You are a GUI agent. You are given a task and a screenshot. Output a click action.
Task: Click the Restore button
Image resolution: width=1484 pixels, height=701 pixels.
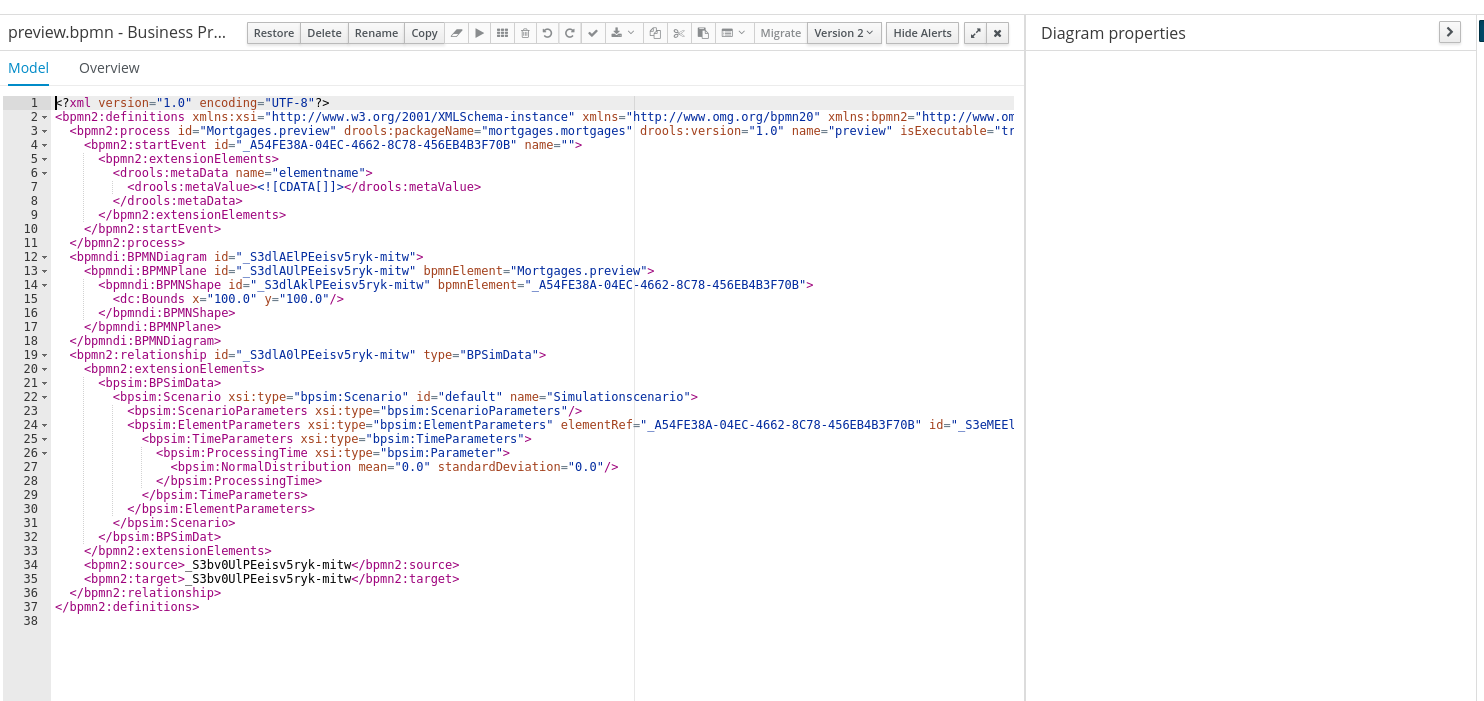pyautogui.click(x=274, y=33)
